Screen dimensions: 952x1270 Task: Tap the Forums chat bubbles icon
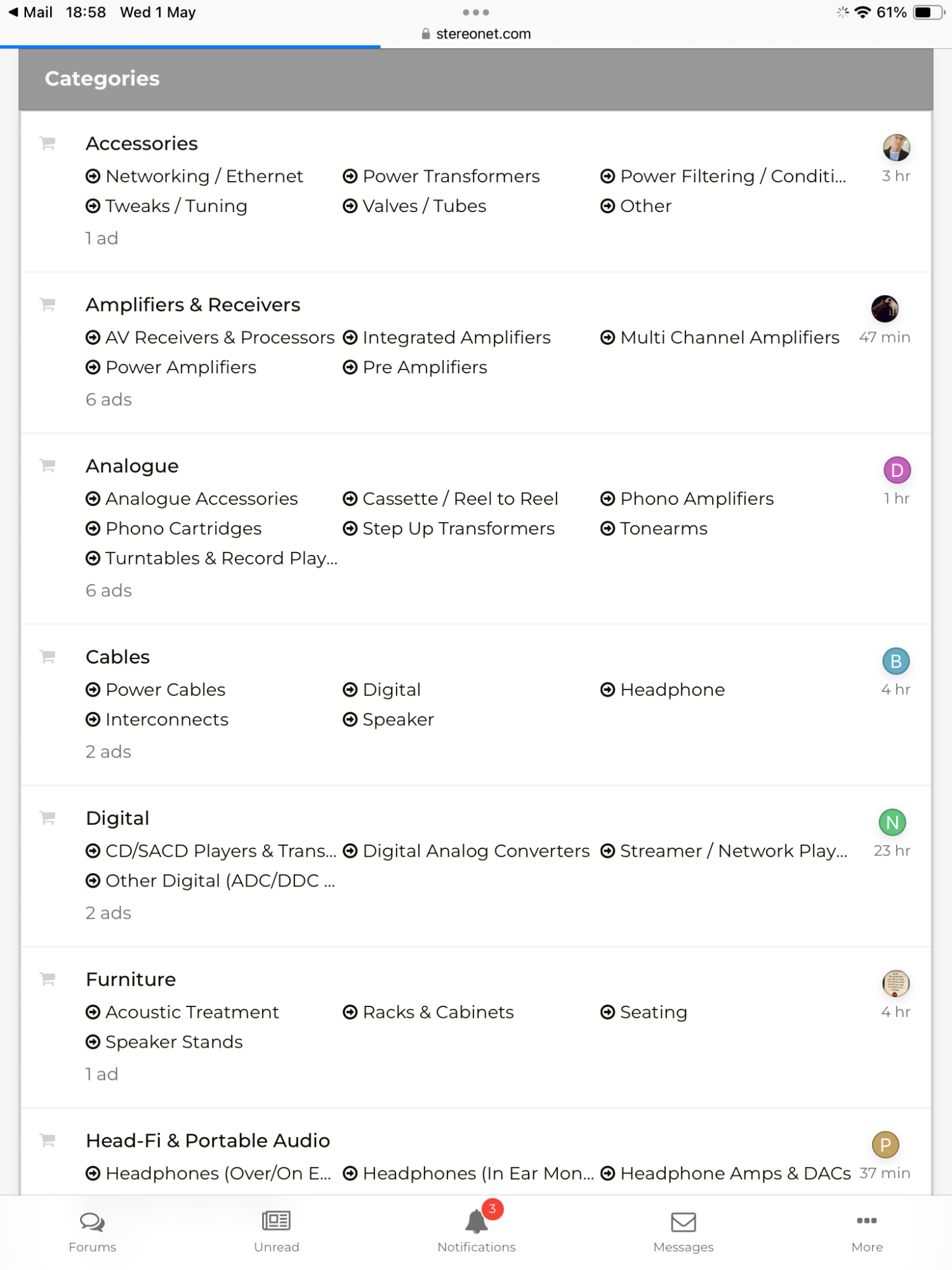pyautogui.click(x=93, y=1222)
